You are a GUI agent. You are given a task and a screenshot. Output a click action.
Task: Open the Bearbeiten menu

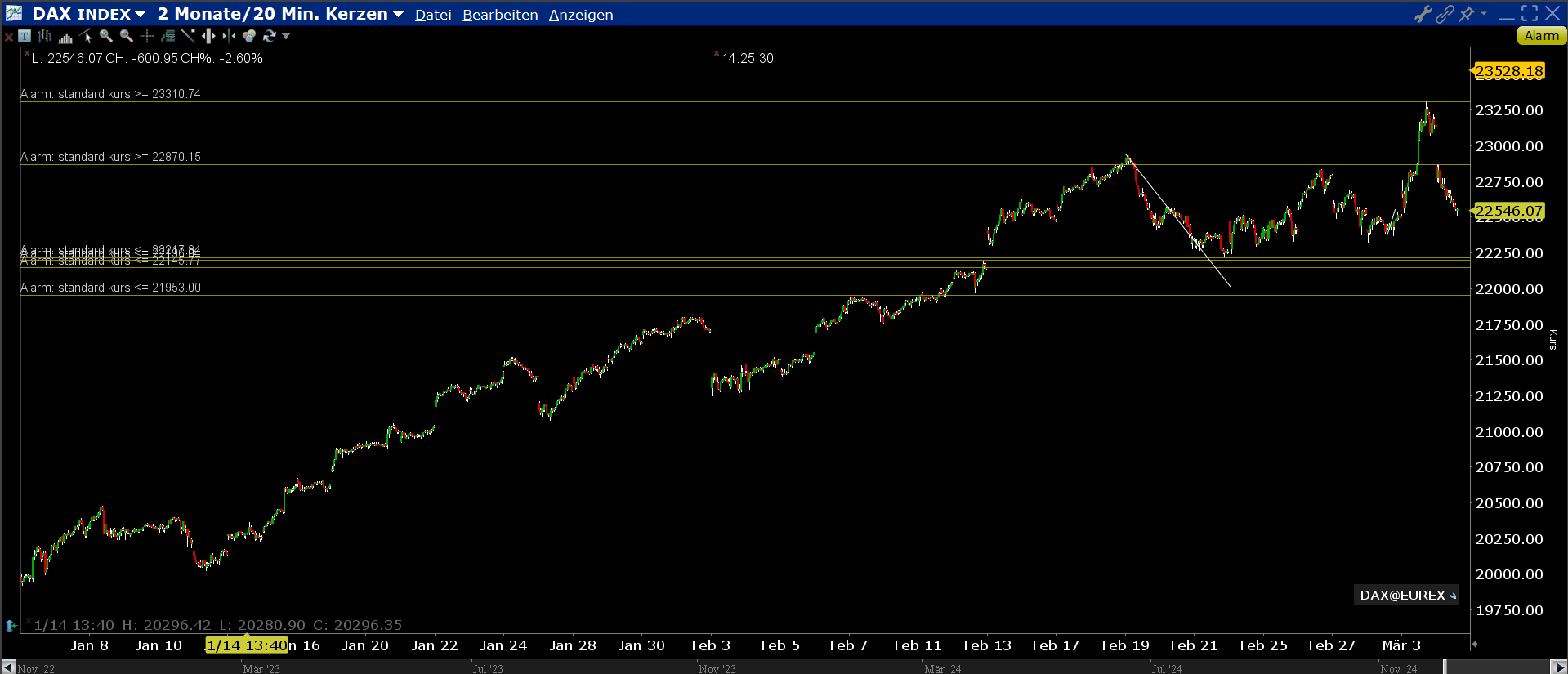point(500,15)
